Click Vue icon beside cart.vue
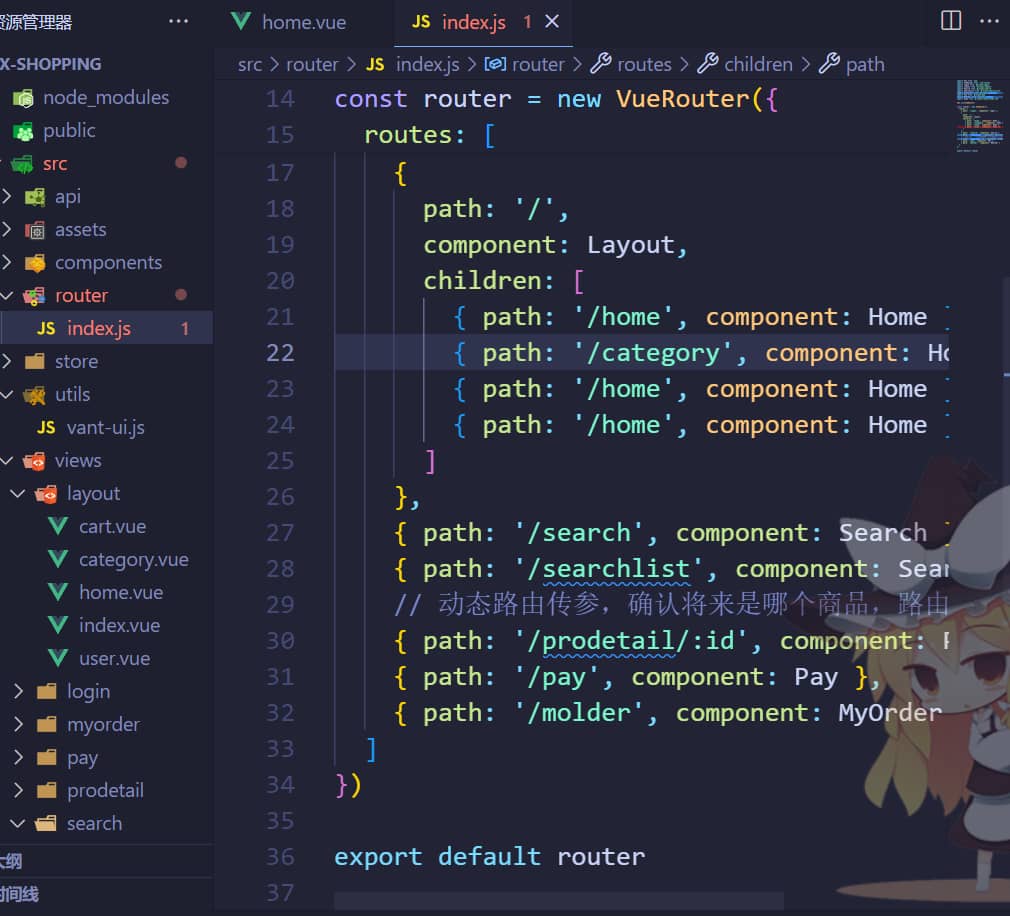The height and width of the screenshot is (916, 1010). [58, 527]
